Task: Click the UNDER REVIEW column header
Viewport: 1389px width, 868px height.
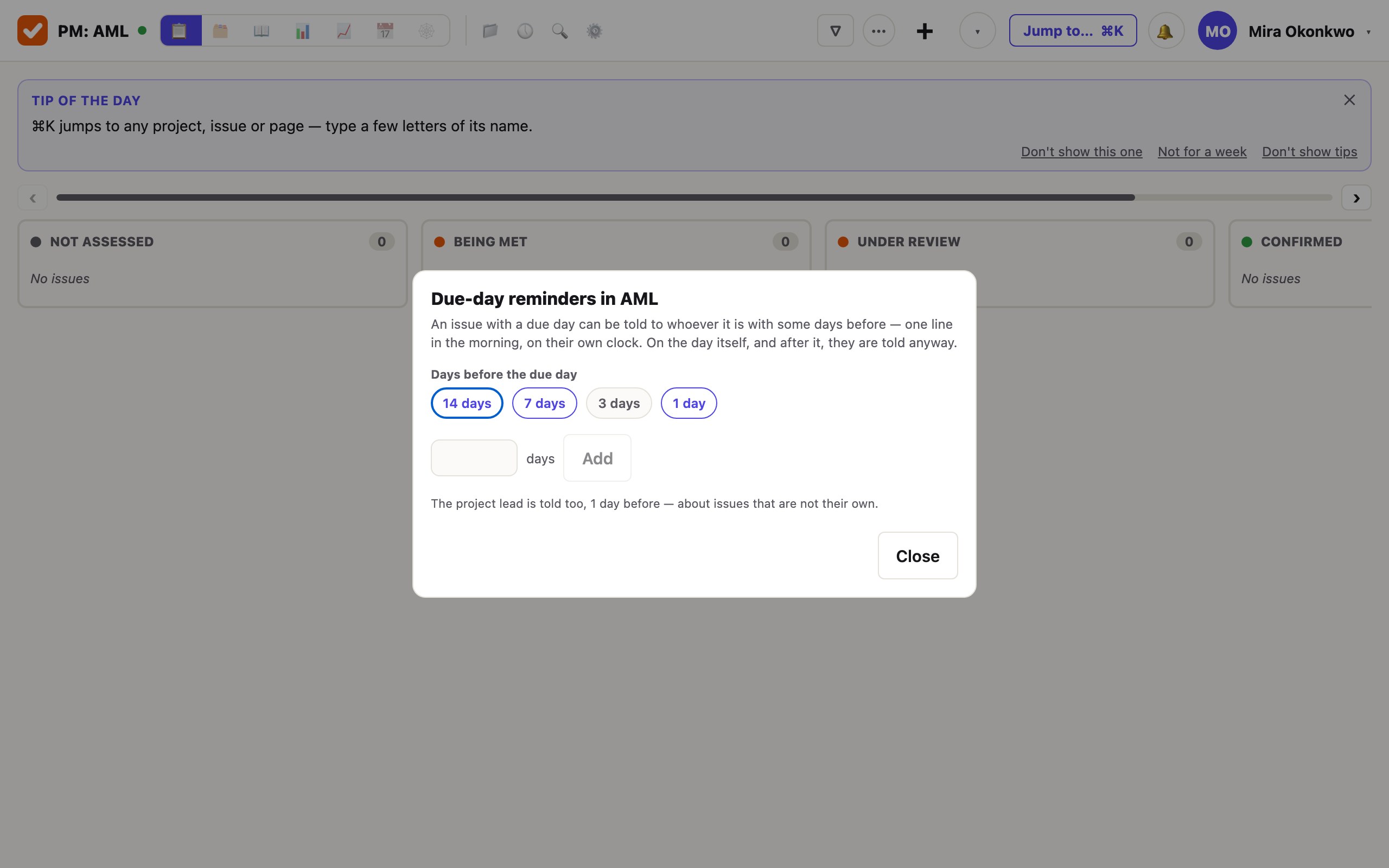Action: click(908, 242)
